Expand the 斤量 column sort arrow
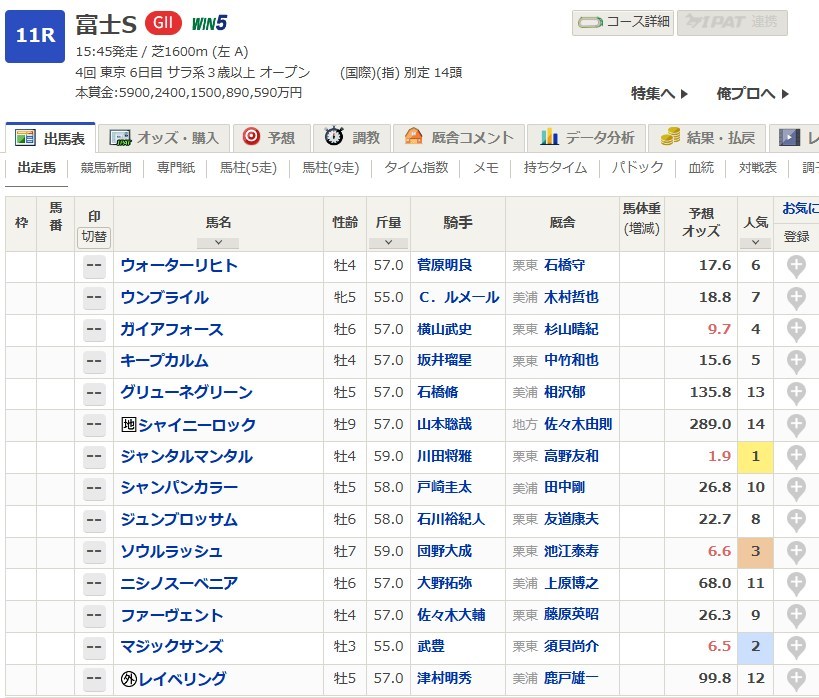819x698 pixels. click(388, 242)
